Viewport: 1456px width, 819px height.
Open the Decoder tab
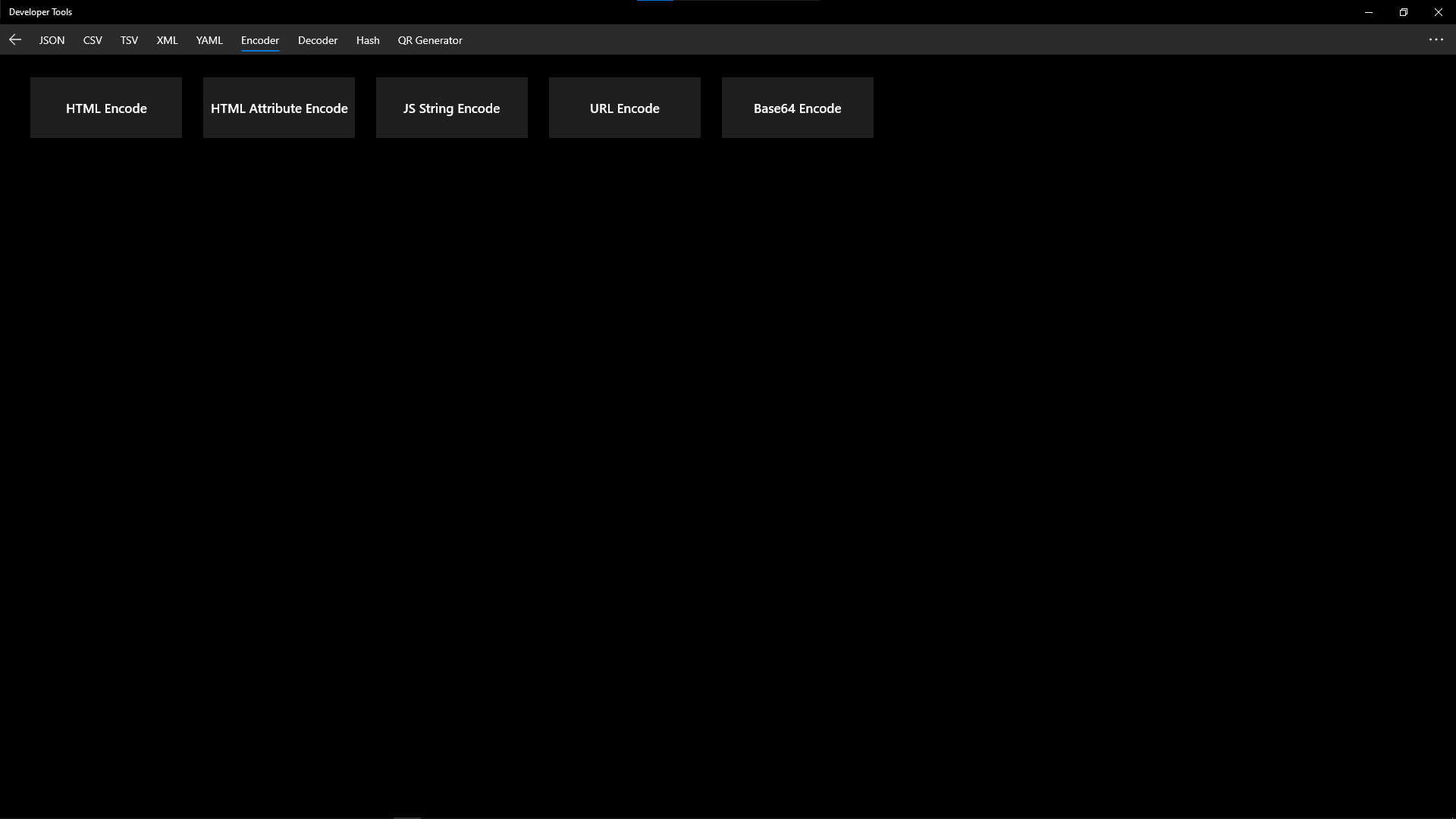pos(317,40)
